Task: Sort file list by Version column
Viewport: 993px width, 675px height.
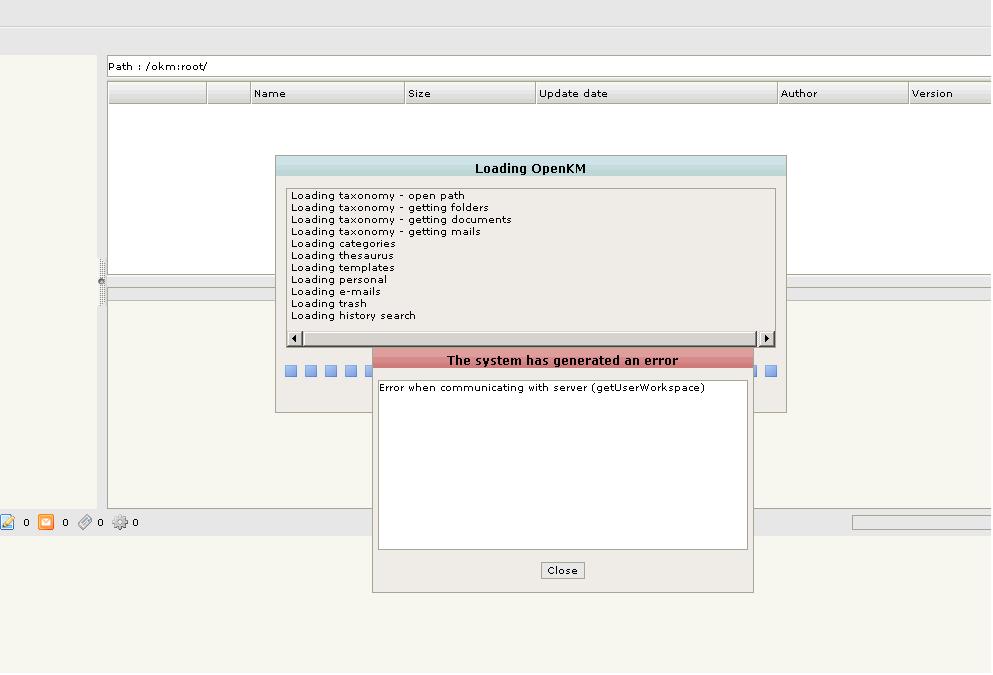Action: coord(948,93)
